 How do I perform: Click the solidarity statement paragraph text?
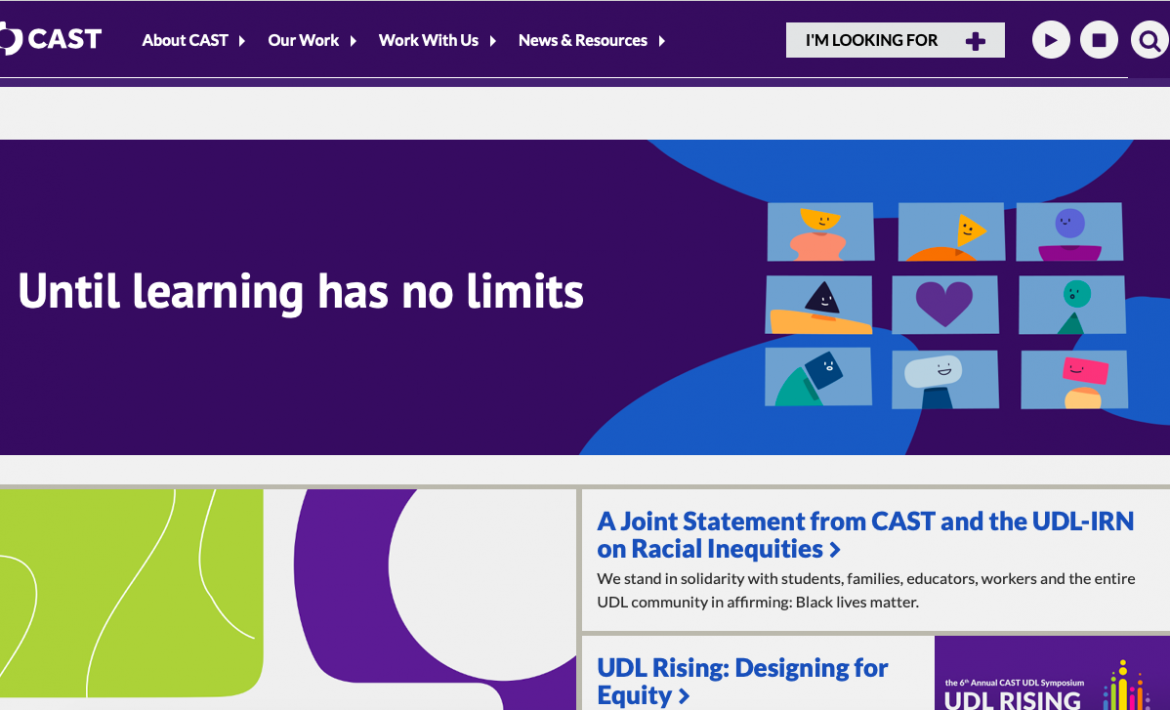click(x=866, y=590)
